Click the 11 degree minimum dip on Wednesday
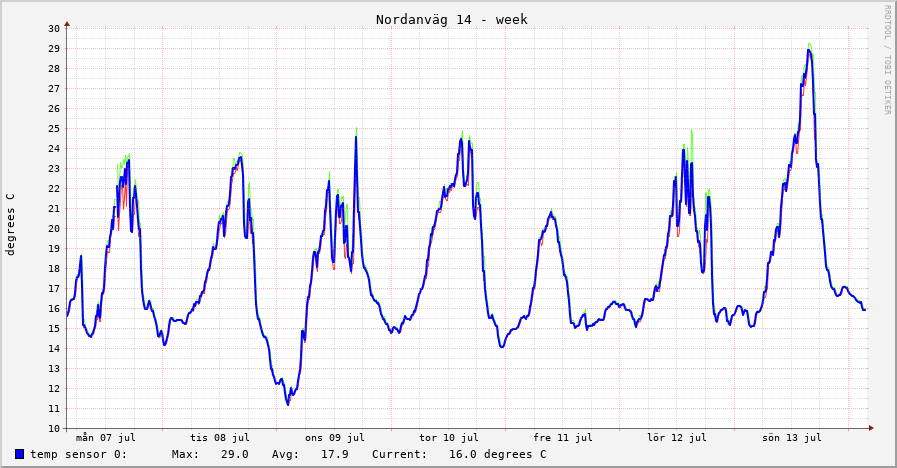 pos(288,404)
